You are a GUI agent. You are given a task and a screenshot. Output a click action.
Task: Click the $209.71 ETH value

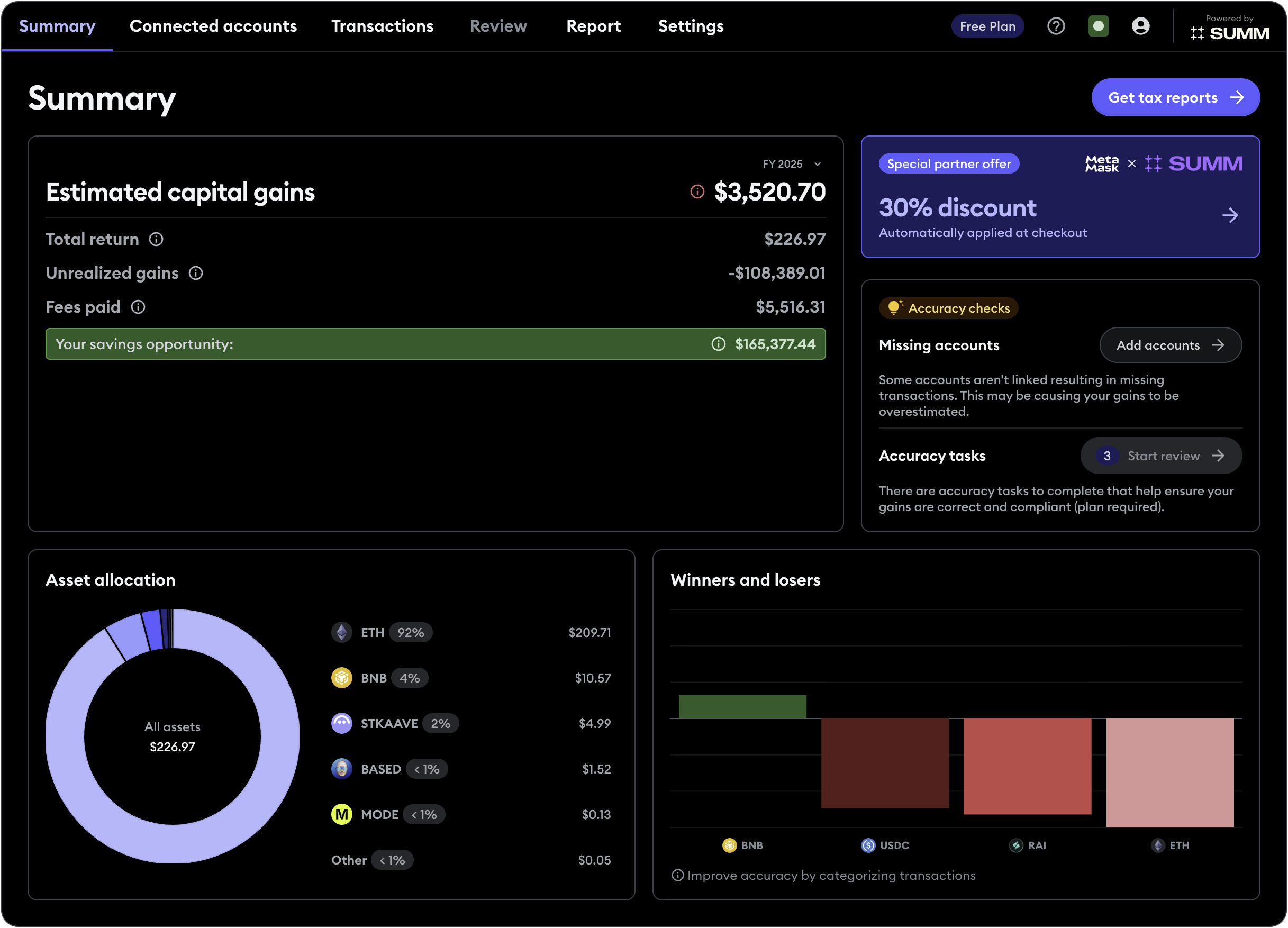(x=589, y=632)
